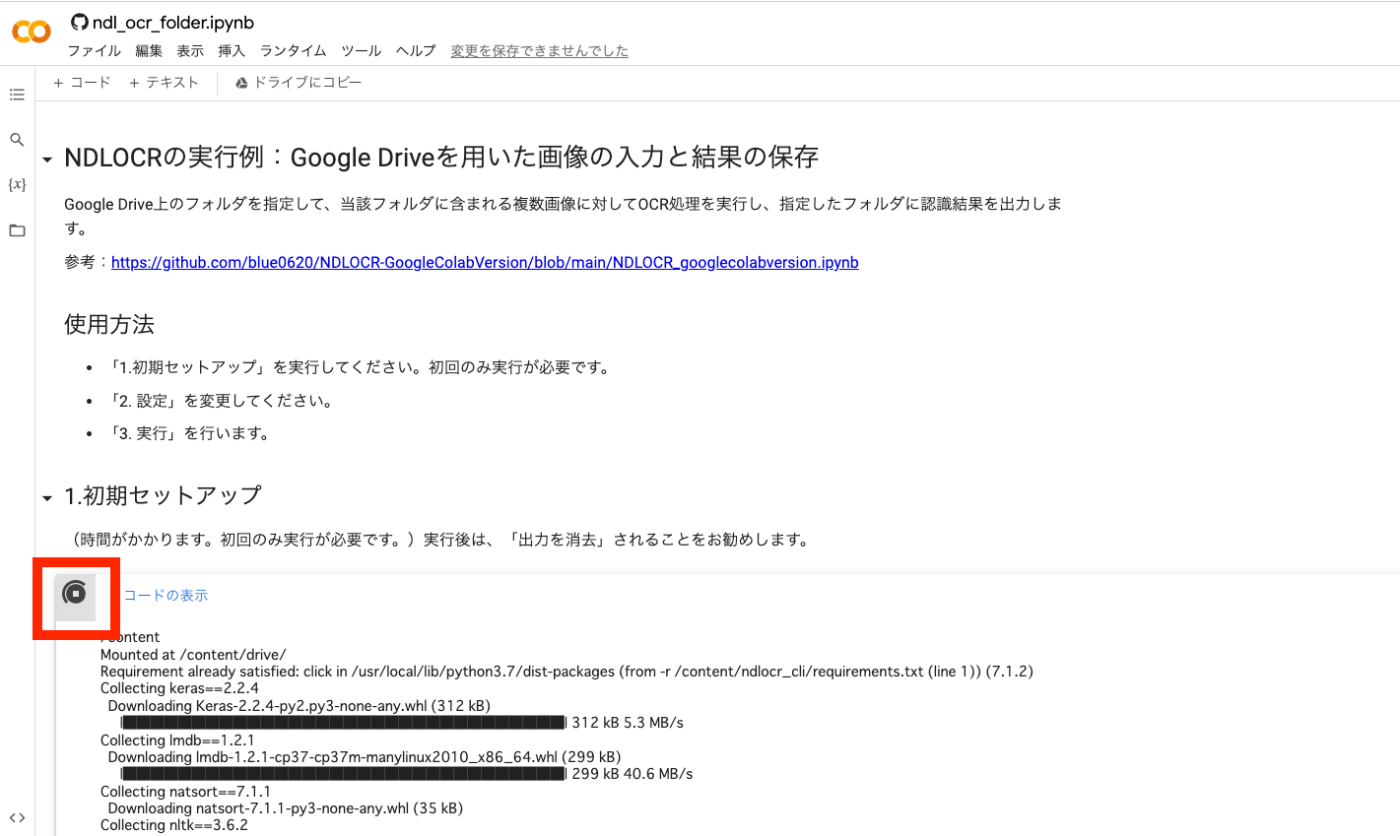This screenshot has height=836, width=1400.
Task: Open the ランタイム menu
Action: pos(293,51)
